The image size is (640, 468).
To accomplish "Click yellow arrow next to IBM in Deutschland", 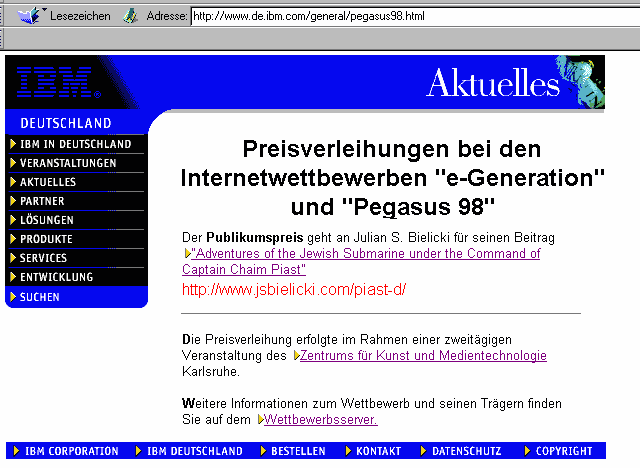I will pos(13,144).
